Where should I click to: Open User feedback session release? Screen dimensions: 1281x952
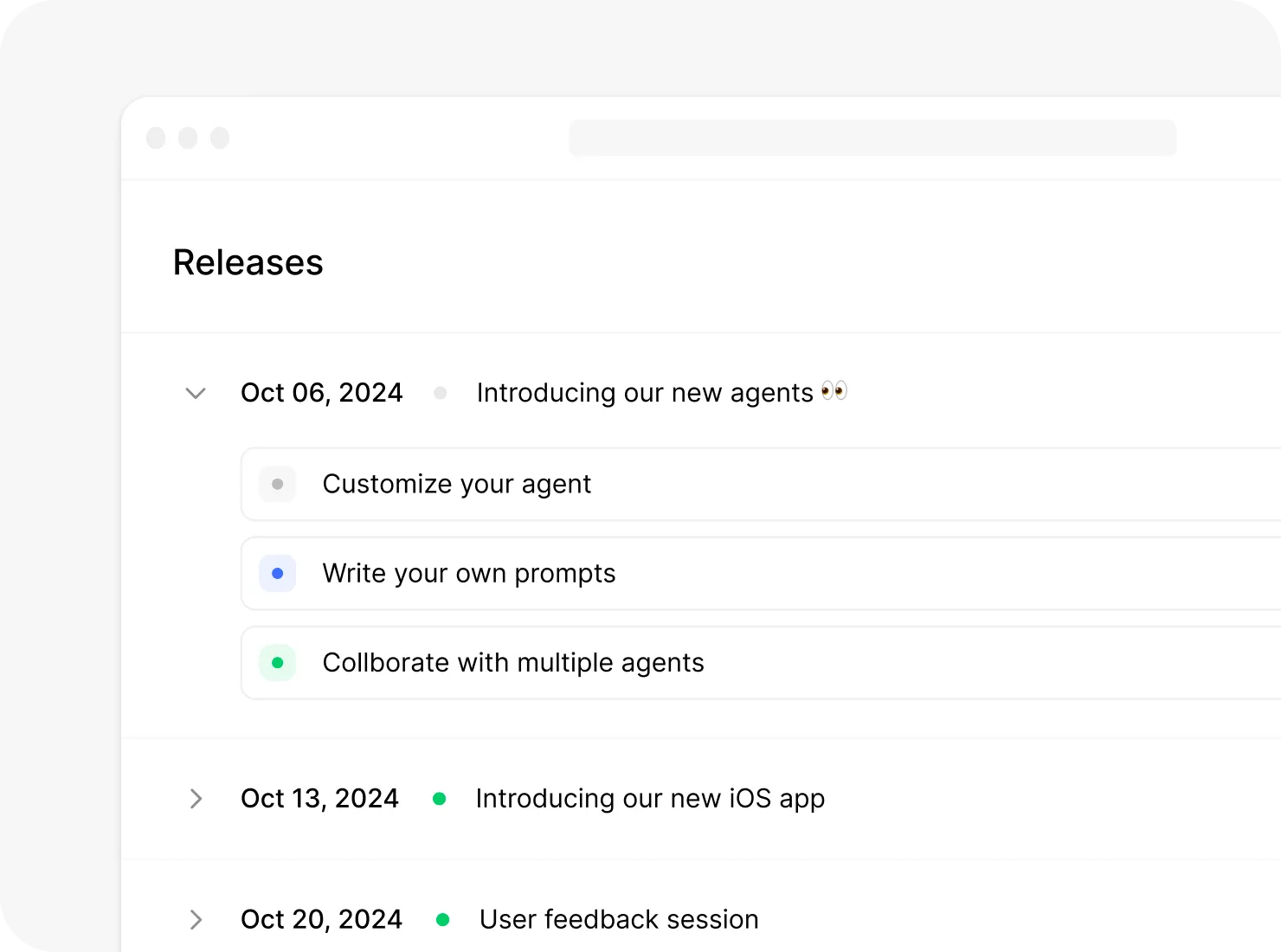(x=618, y=919)
